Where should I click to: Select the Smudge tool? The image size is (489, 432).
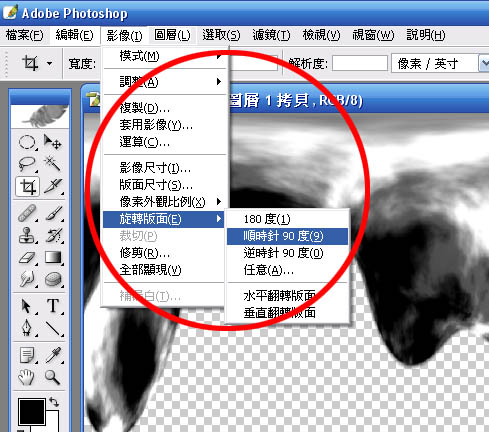[27, 279]
